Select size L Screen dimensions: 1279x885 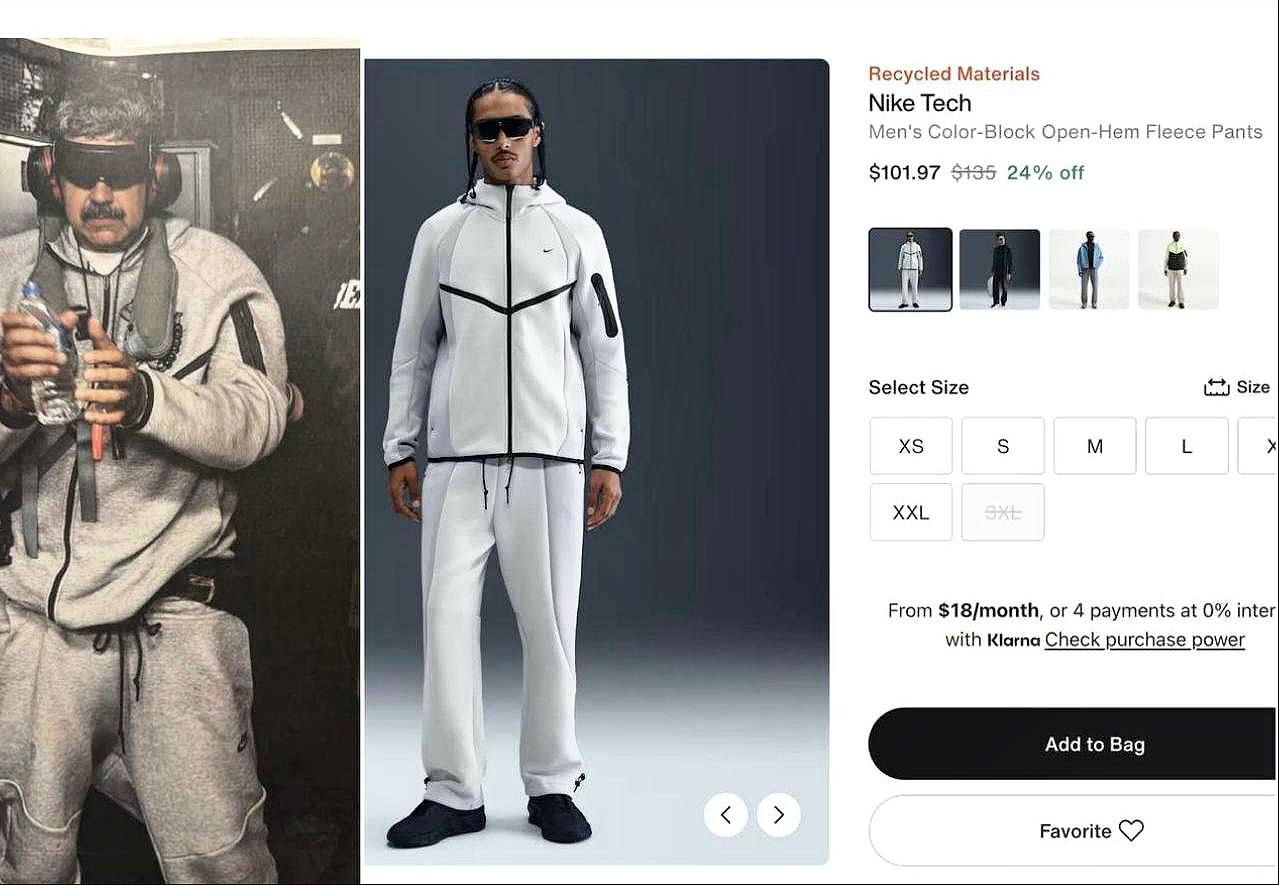click(x=1186, y=446)
